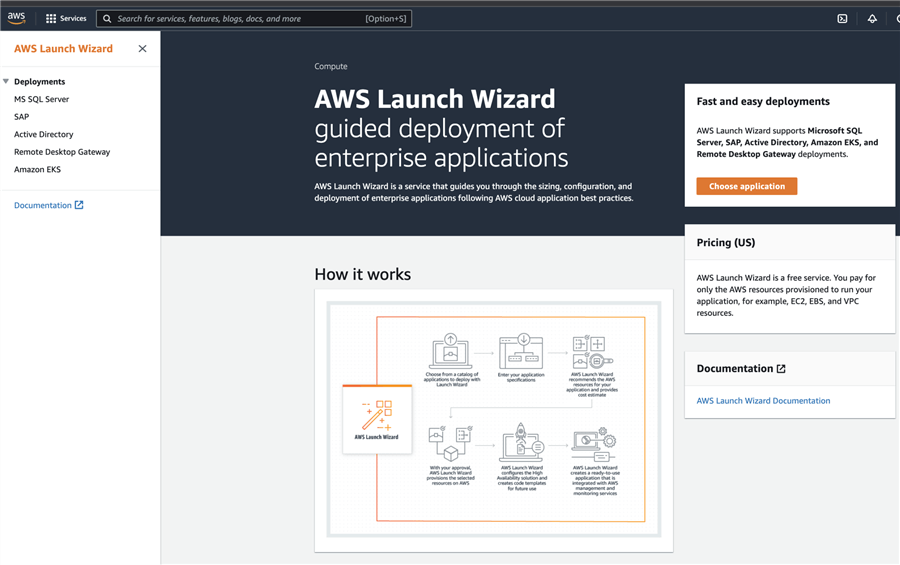Close the AWS Launch Wizard side panel

pyautogui.click(x=142, y=49)
